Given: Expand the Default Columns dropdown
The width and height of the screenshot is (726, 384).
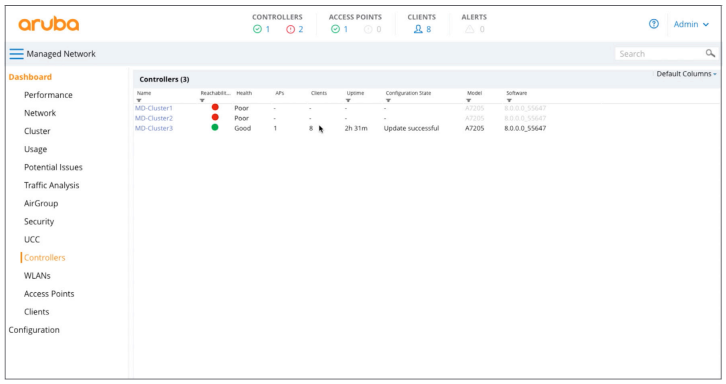Looking at the screenshot, I should pos(686,74).
